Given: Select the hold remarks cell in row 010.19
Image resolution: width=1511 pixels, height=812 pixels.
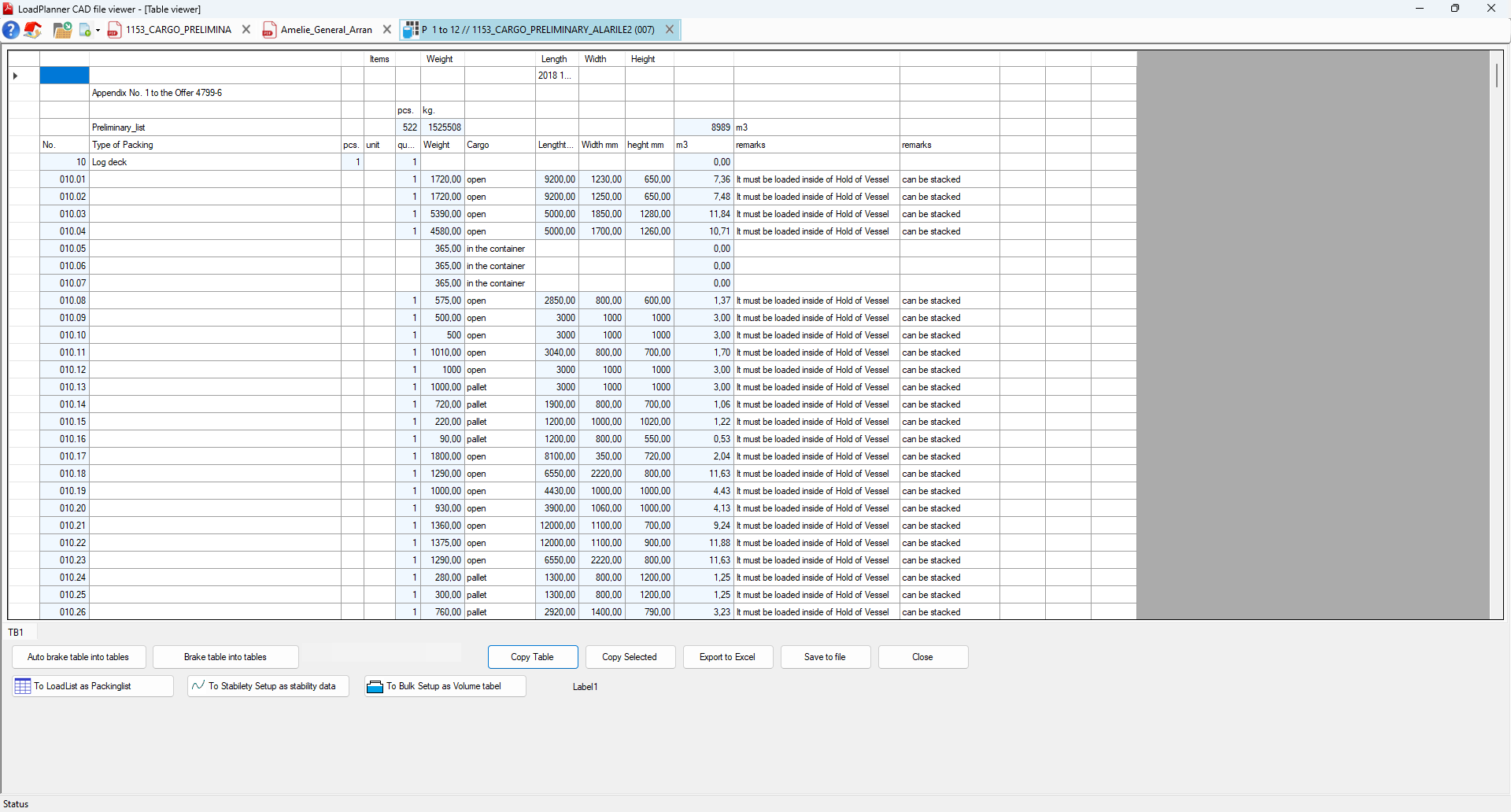Looking at the screenshot, I should coord(817,491).
